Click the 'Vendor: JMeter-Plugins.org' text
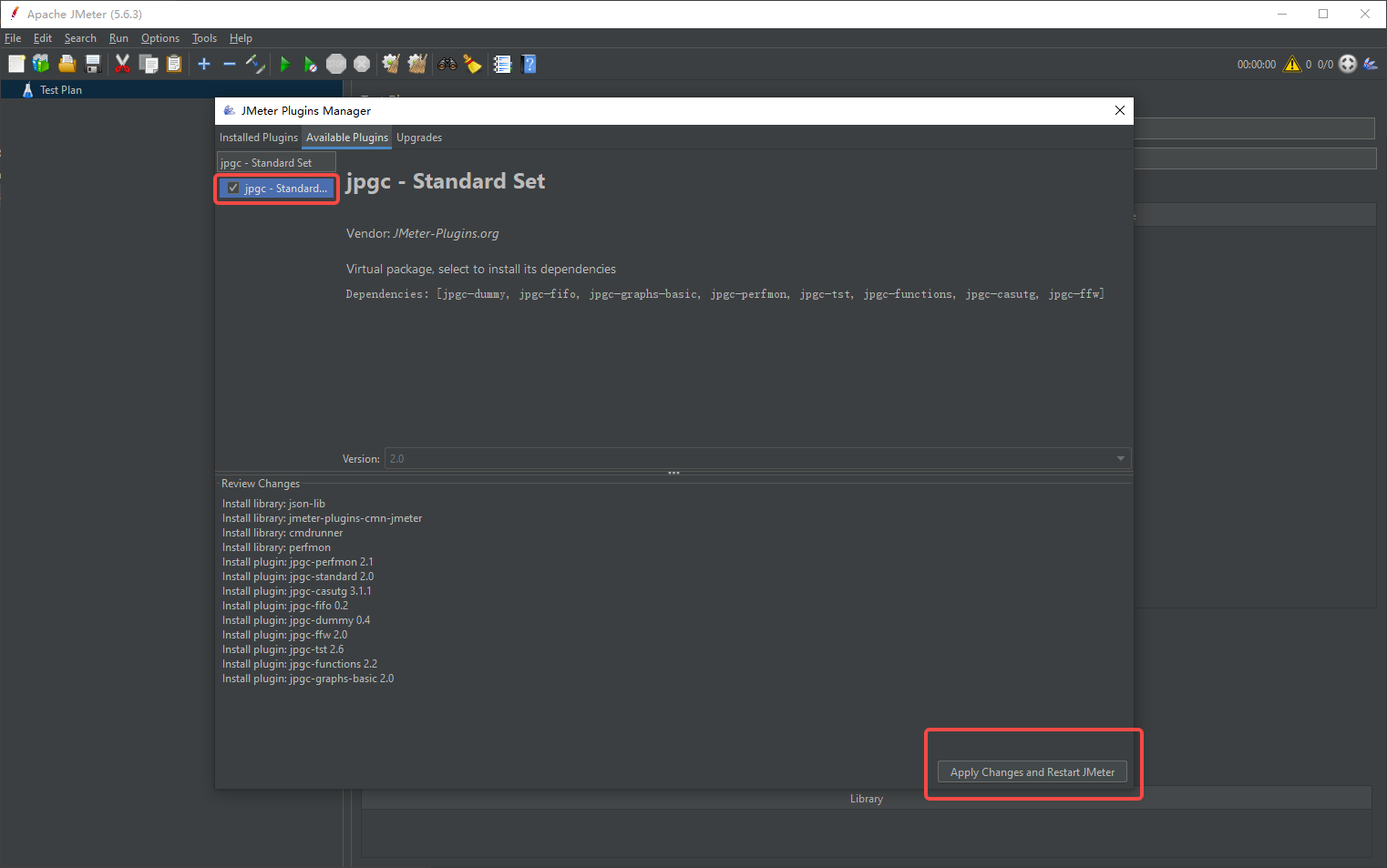 (x=423, y=233)
